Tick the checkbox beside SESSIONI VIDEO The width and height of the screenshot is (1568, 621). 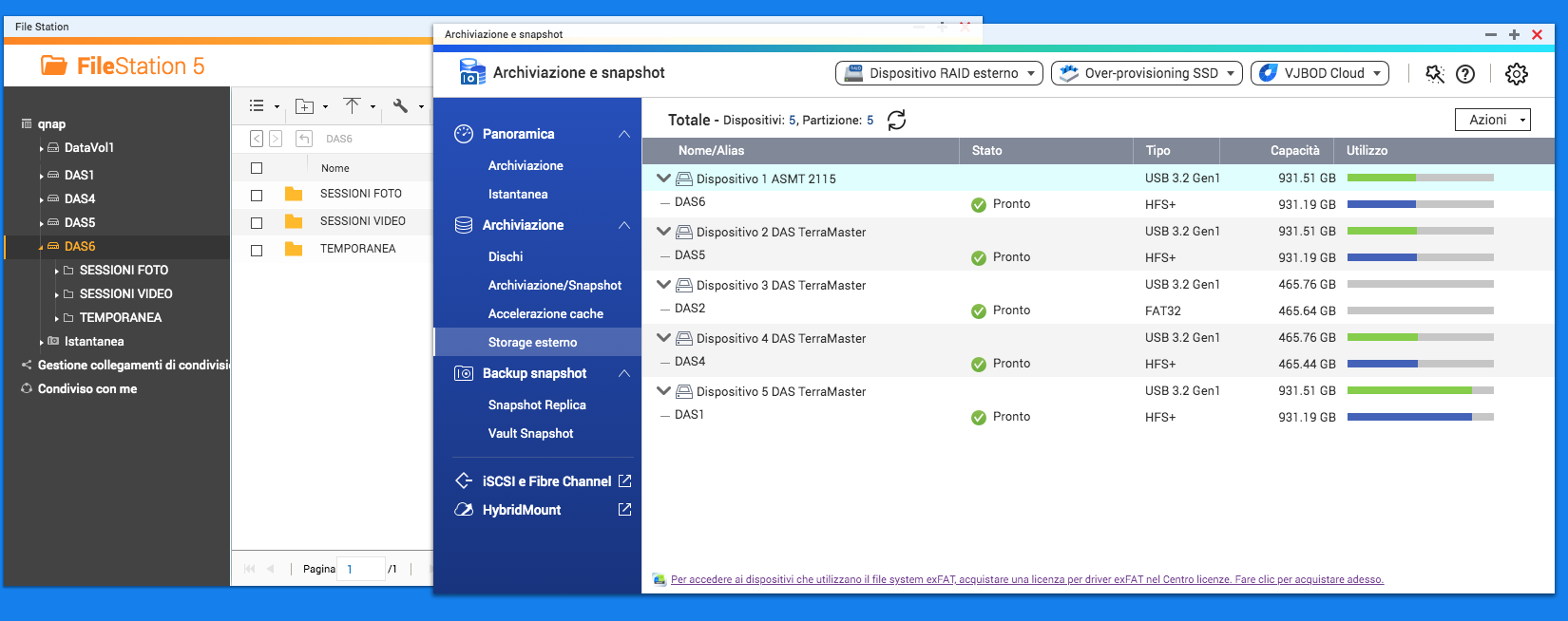(x=257, y=222)
